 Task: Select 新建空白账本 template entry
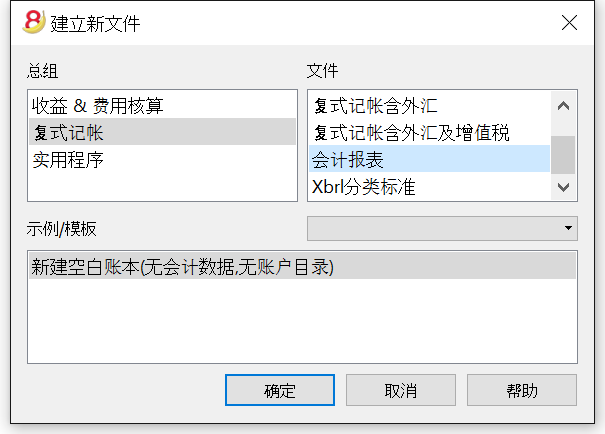302,266
